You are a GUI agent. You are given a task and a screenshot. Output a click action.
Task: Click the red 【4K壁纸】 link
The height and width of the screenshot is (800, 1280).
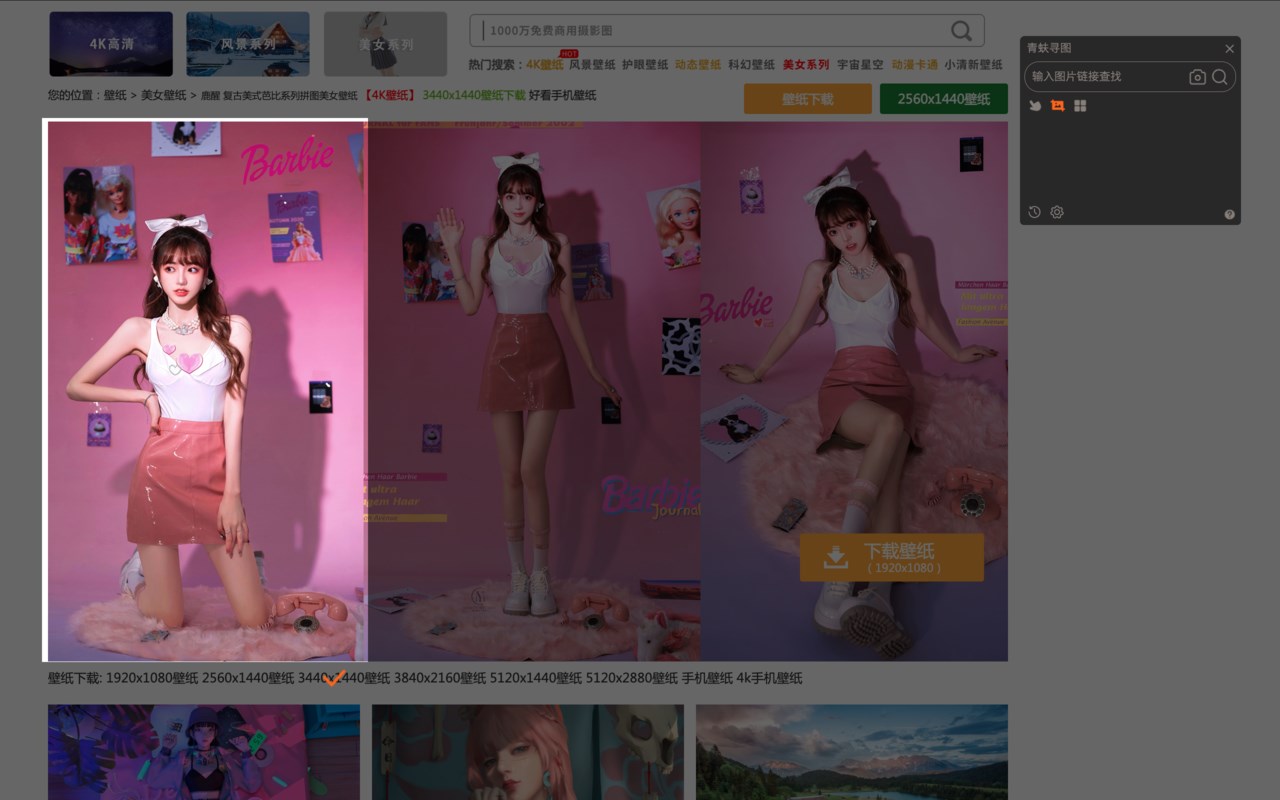390,95
